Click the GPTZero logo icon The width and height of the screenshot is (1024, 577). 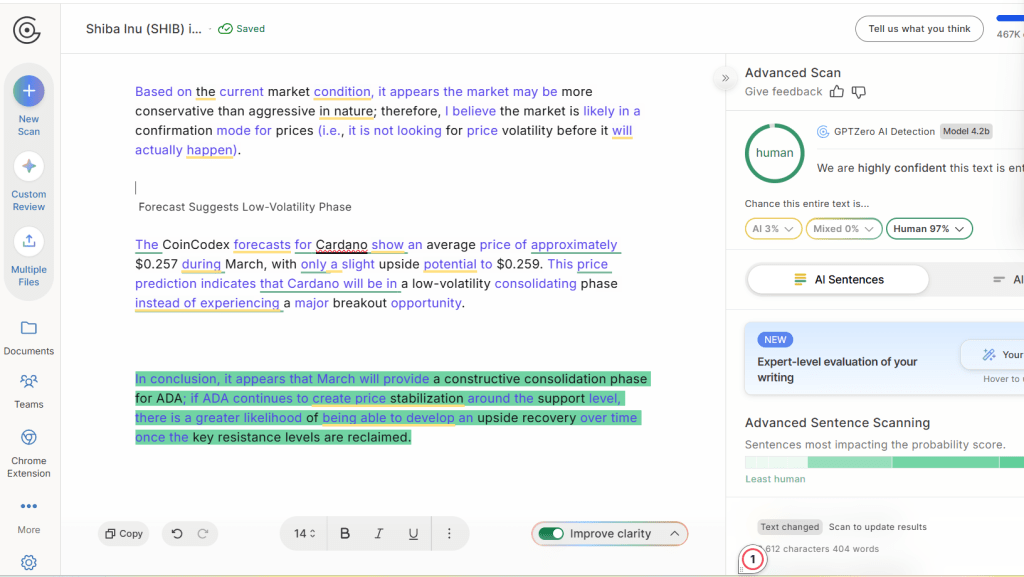[27, 30]
